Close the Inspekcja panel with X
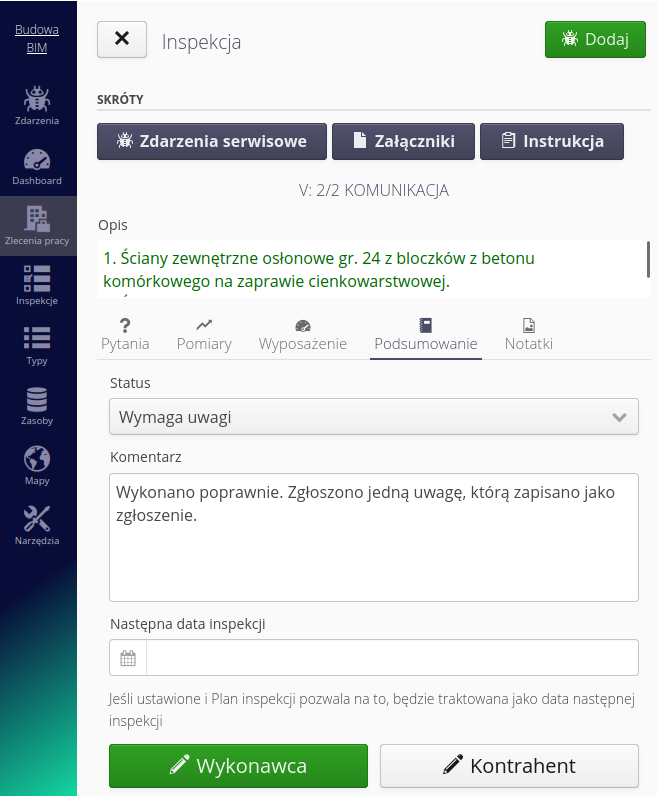The height and width of the screenshot is (796, 657). click(x=122, y=39)
